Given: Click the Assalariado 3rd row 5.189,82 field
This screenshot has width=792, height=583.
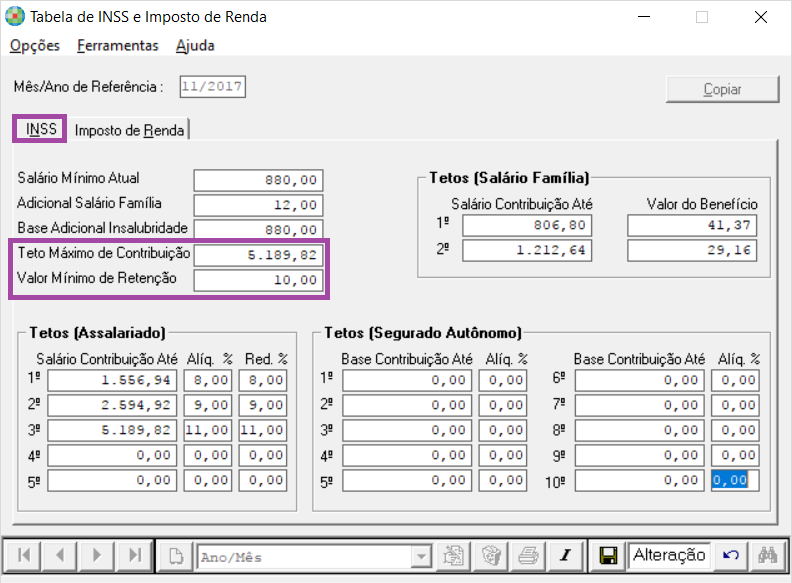Looking at the screenshot, I should (112, 430).
